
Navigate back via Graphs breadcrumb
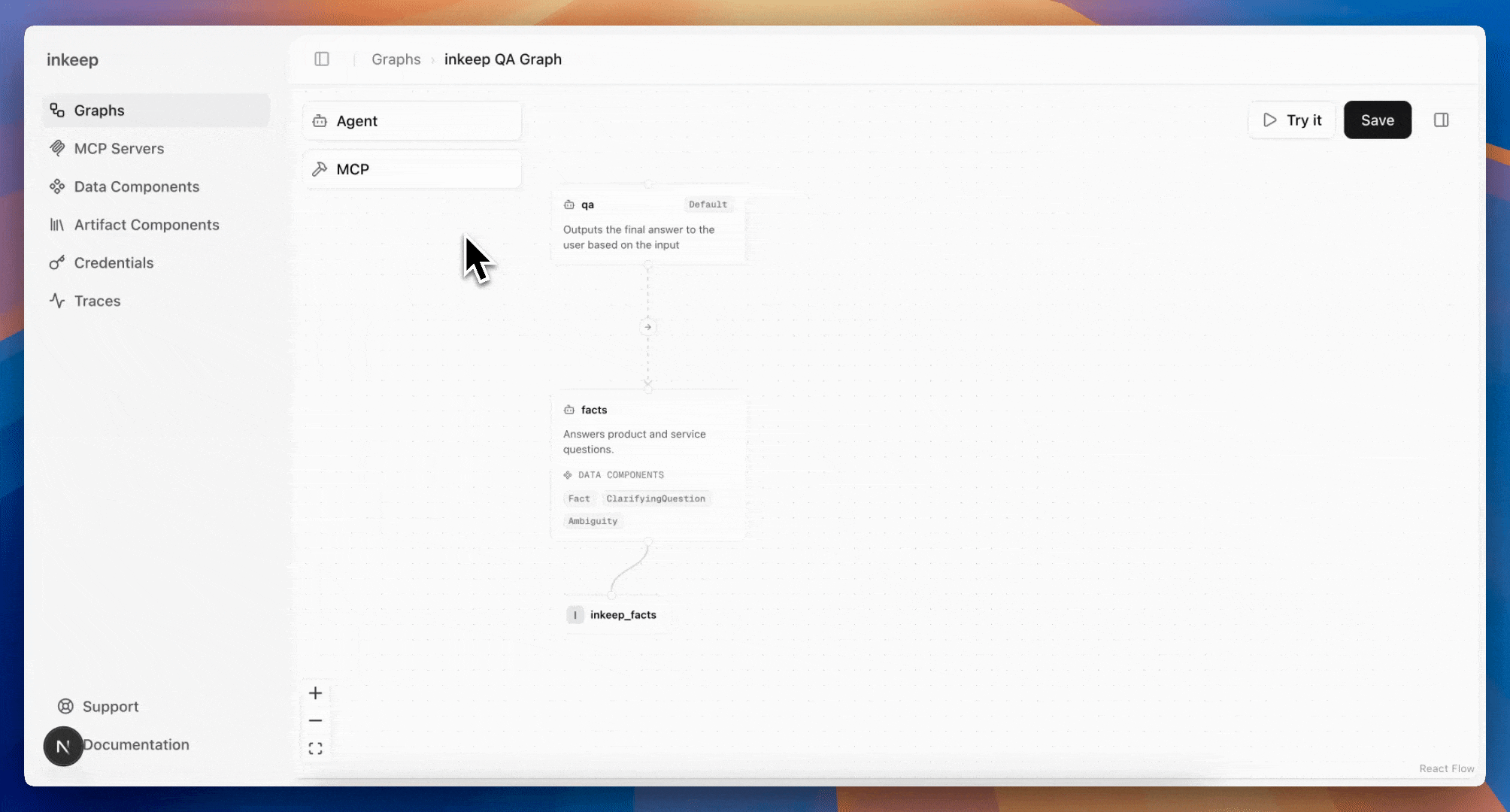[x=396, y=59]
